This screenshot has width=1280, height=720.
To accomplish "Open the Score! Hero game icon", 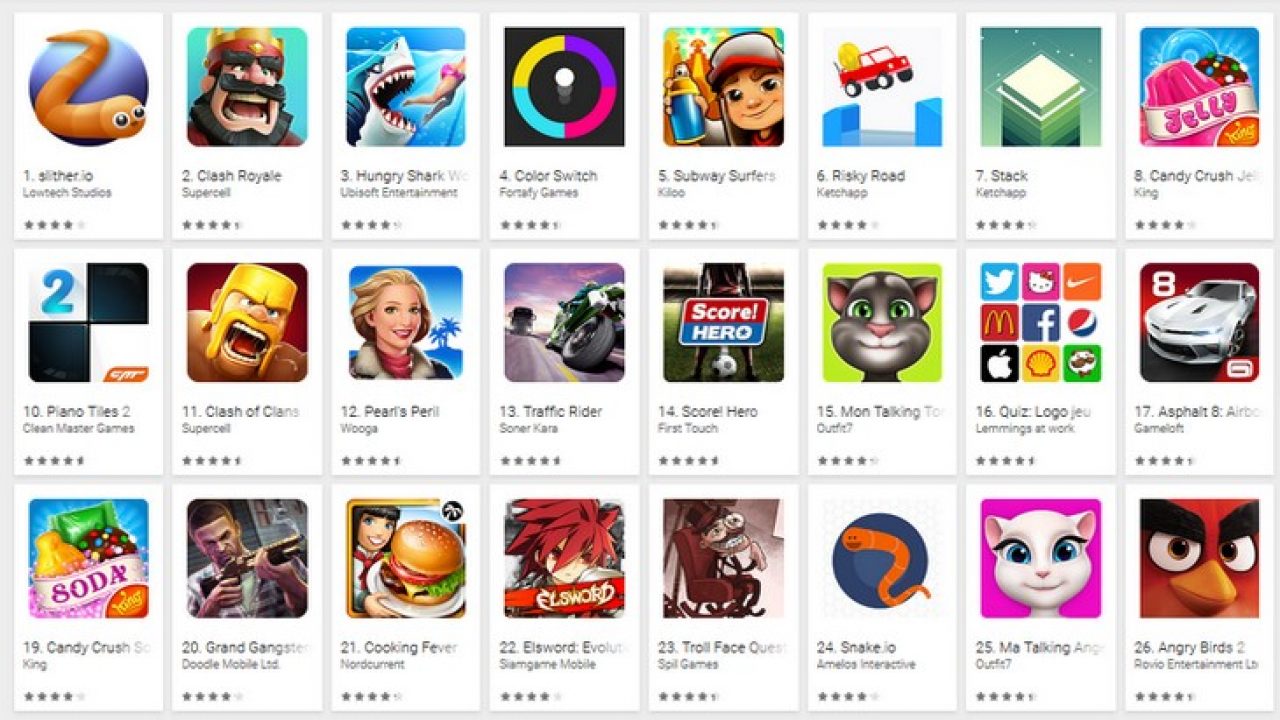I will pyautogui.click(x=723, y=323).
